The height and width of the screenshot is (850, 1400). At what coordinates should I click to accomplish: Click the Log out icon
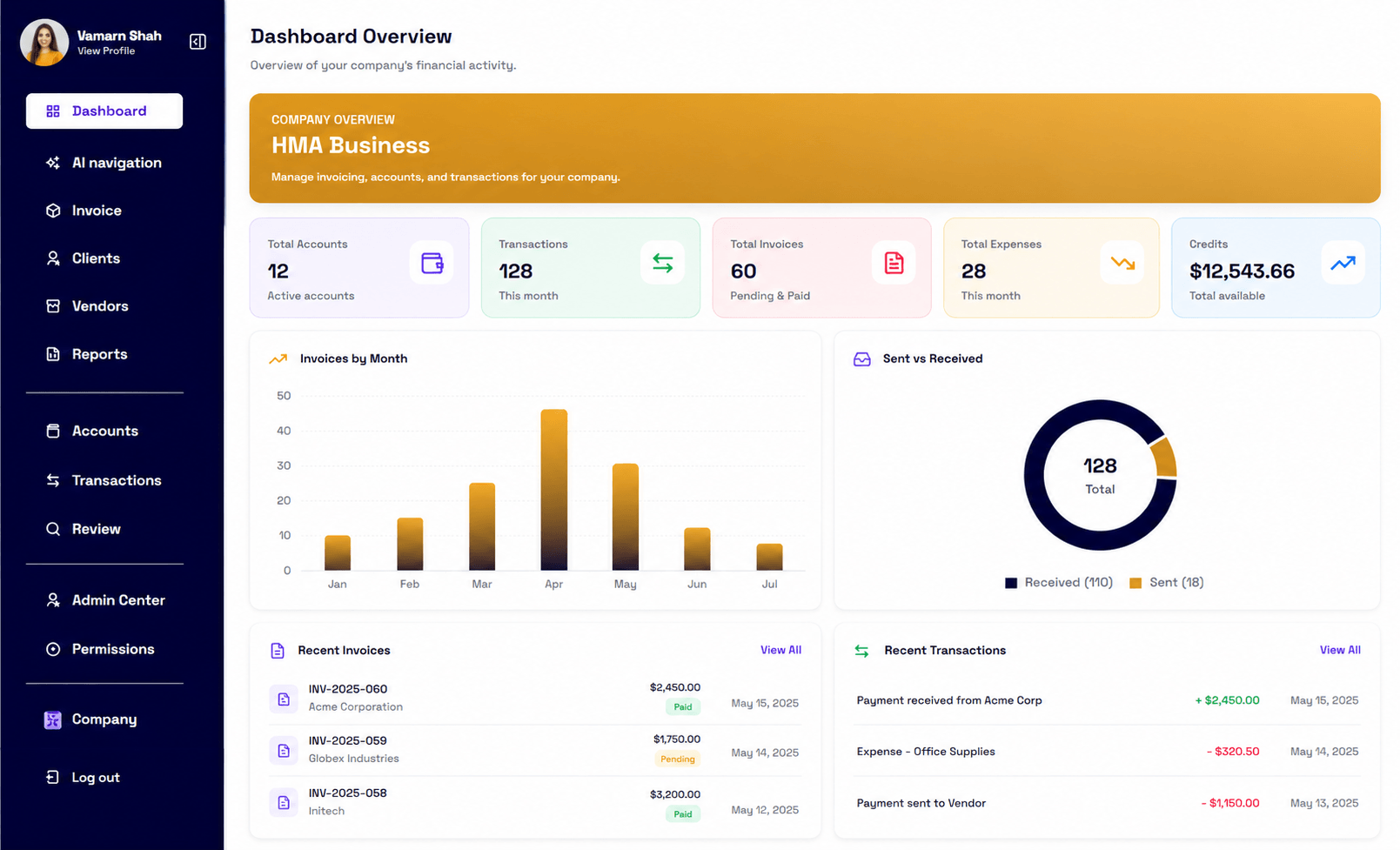point(53,777)
